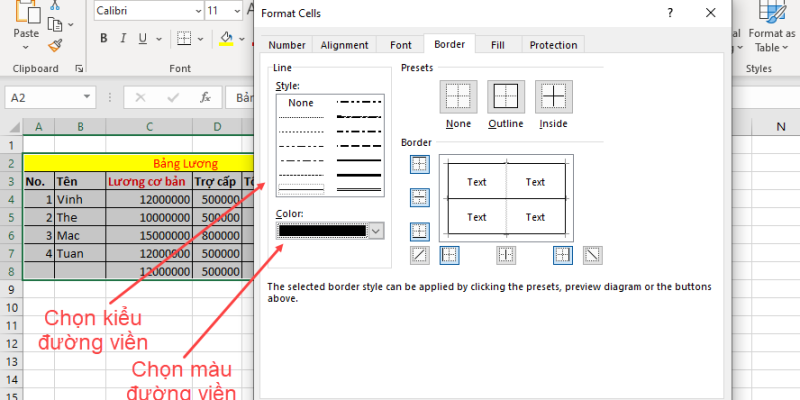Screen dimensions: 800x400
Task: Toggle the diagonal down border button
Action: click(593, 255)
